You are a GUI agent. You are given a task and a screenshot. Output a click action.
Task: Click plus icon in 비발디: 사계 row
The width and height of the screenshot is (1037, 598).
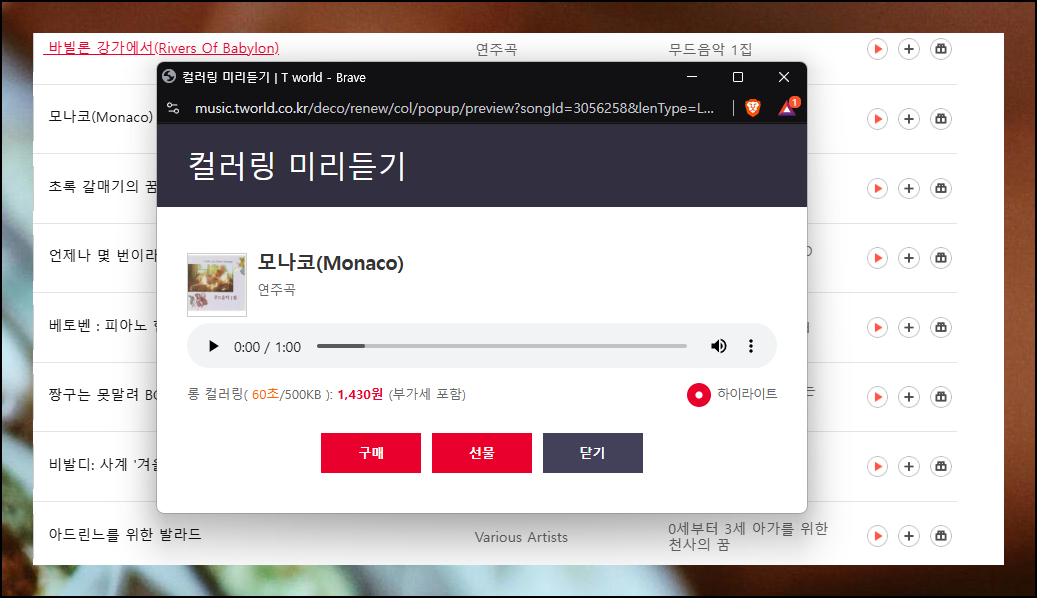909,466
